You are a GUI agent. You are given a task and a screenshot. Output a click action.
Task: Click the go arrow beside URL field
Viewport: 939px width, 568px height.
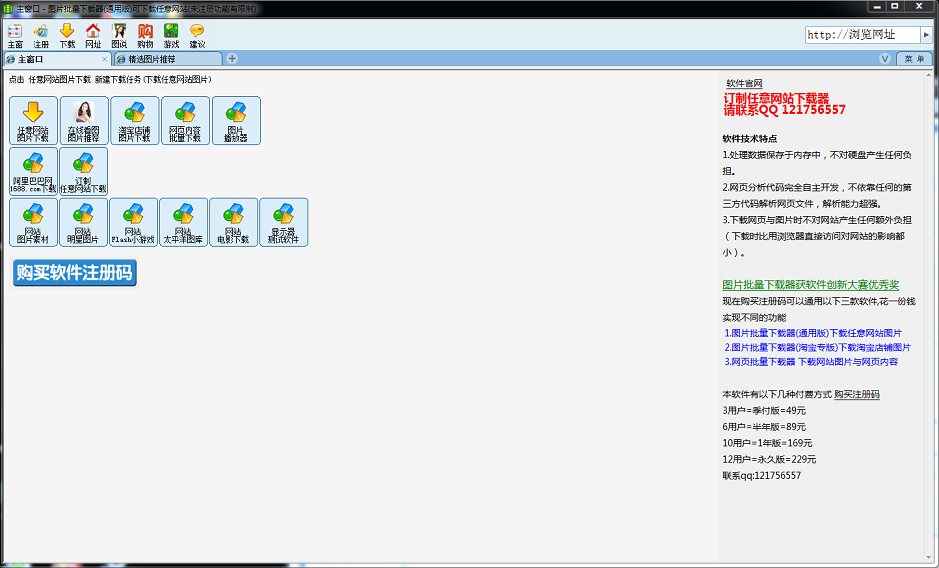(x=926, y=35)
